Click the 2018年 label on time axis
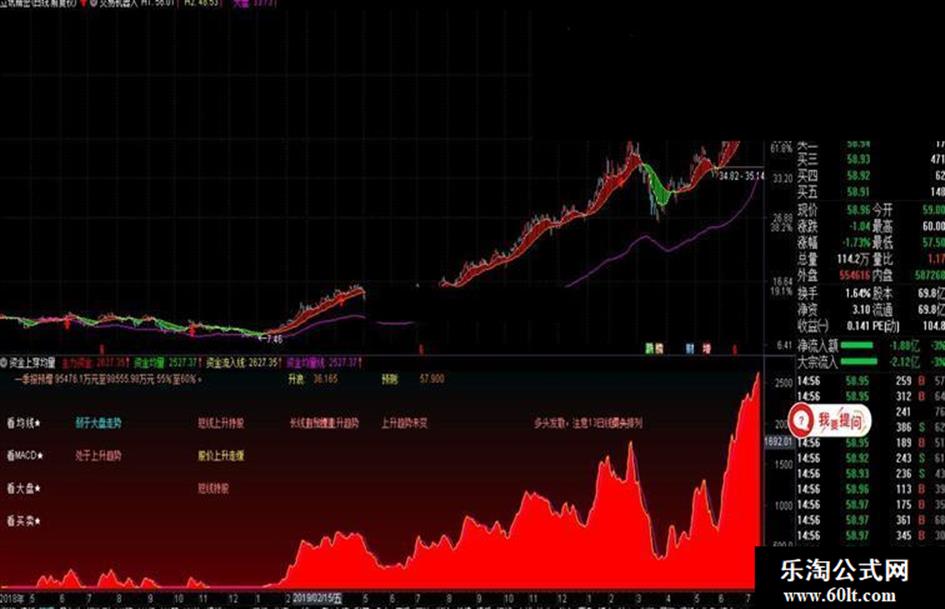 click(x=13, y=599)
